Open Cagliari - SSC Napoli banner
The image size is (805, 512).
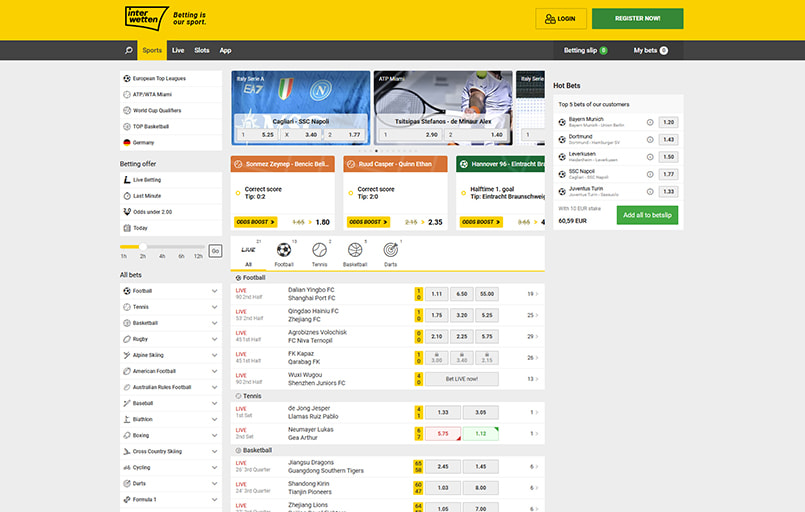tap(300, 108)
